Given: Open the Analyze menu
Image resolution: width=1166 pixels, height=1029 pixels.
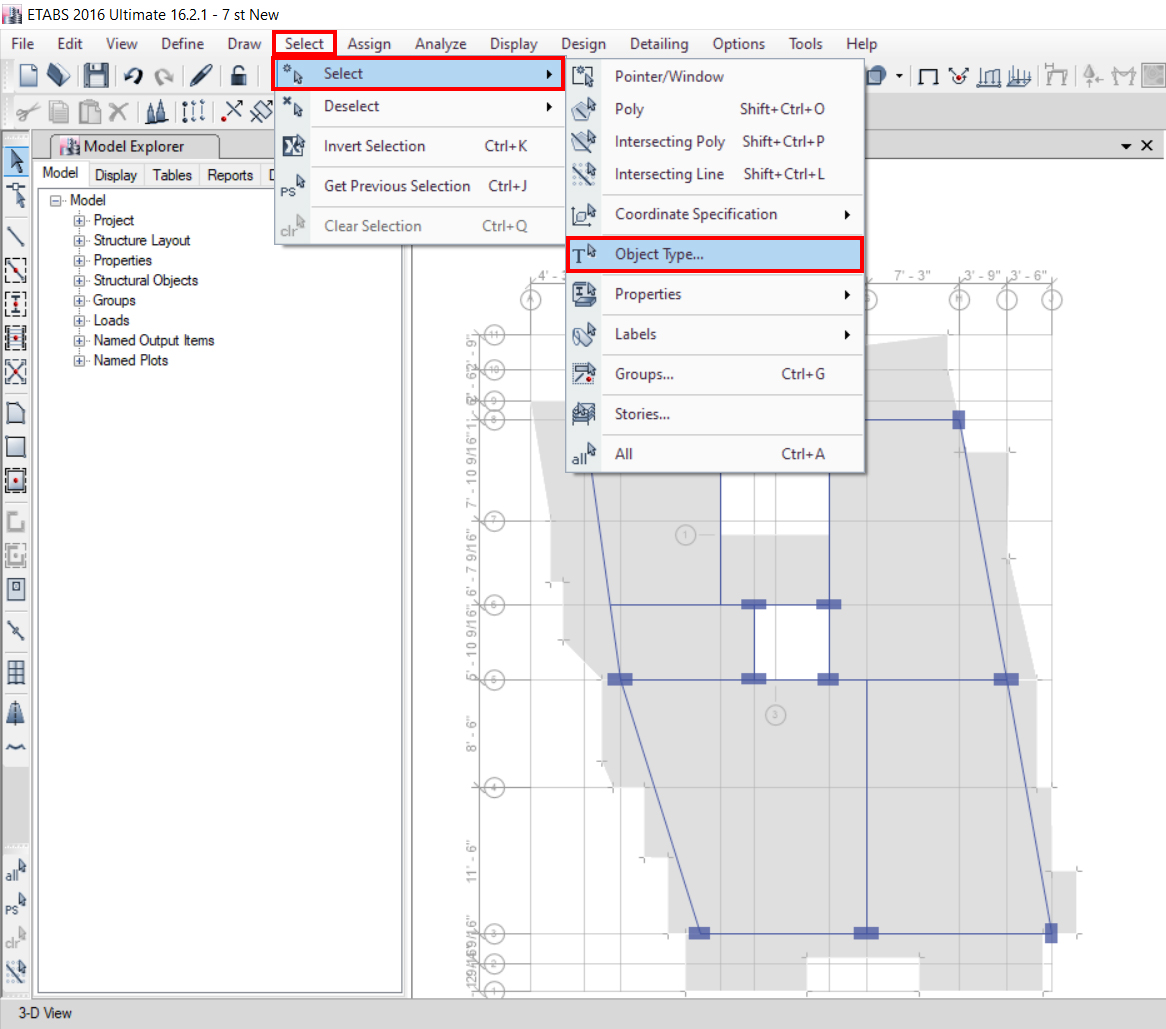Looking at the screenshot, I should click(x=440, y=44).
